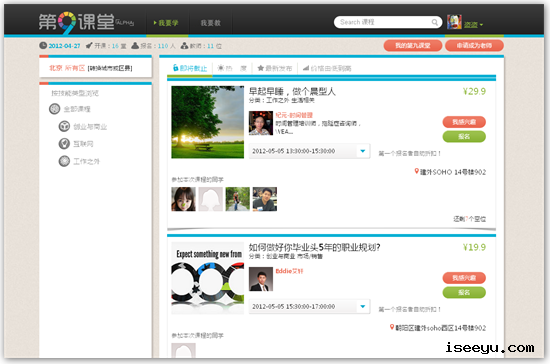
Task: Click the address 朝阳区建外soho西区14号楼902
Action: [x=441, y=328]
